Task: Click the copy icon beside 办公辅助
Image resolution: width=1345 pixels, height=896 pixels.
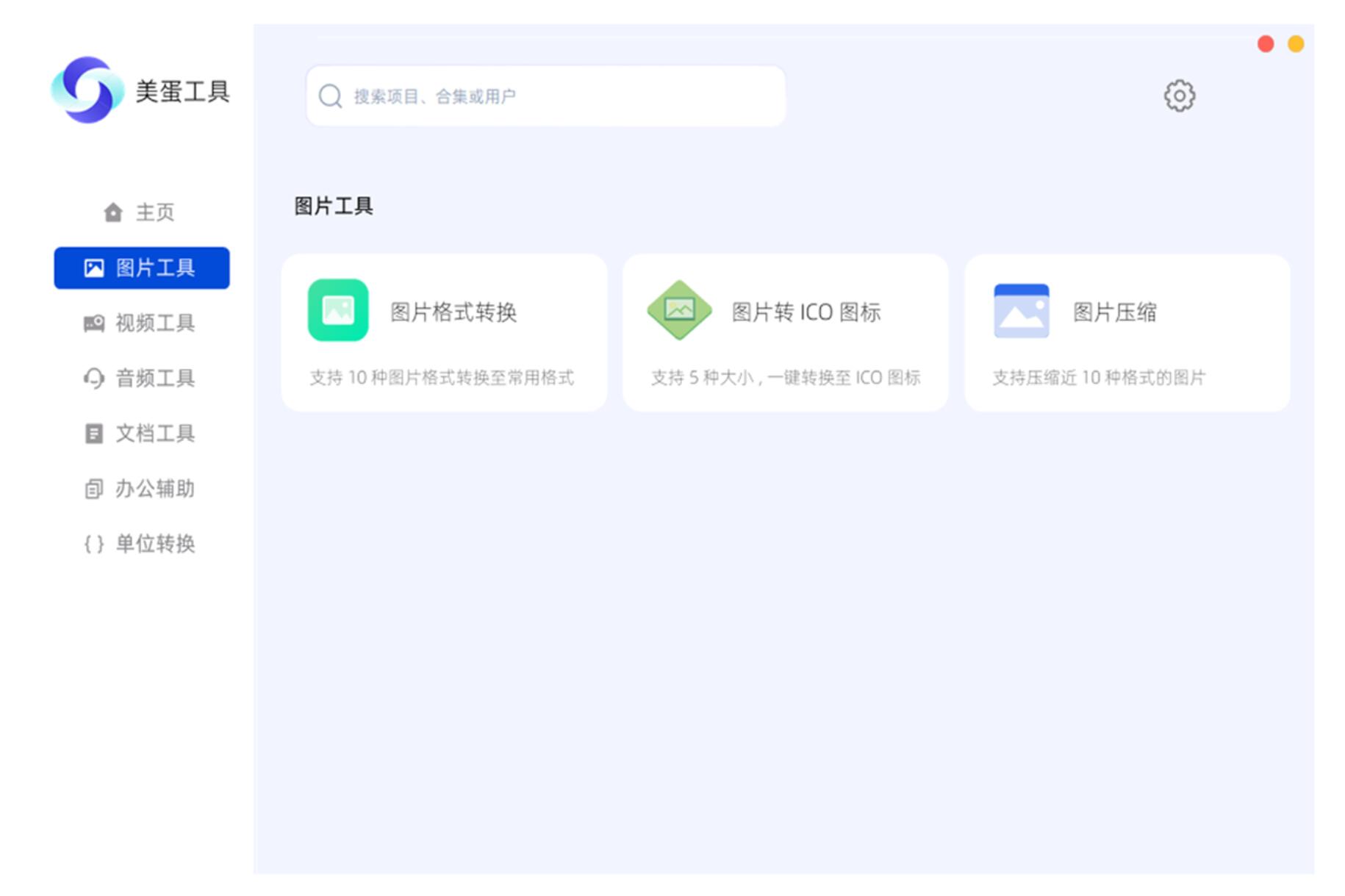Action: coord(94,489)
